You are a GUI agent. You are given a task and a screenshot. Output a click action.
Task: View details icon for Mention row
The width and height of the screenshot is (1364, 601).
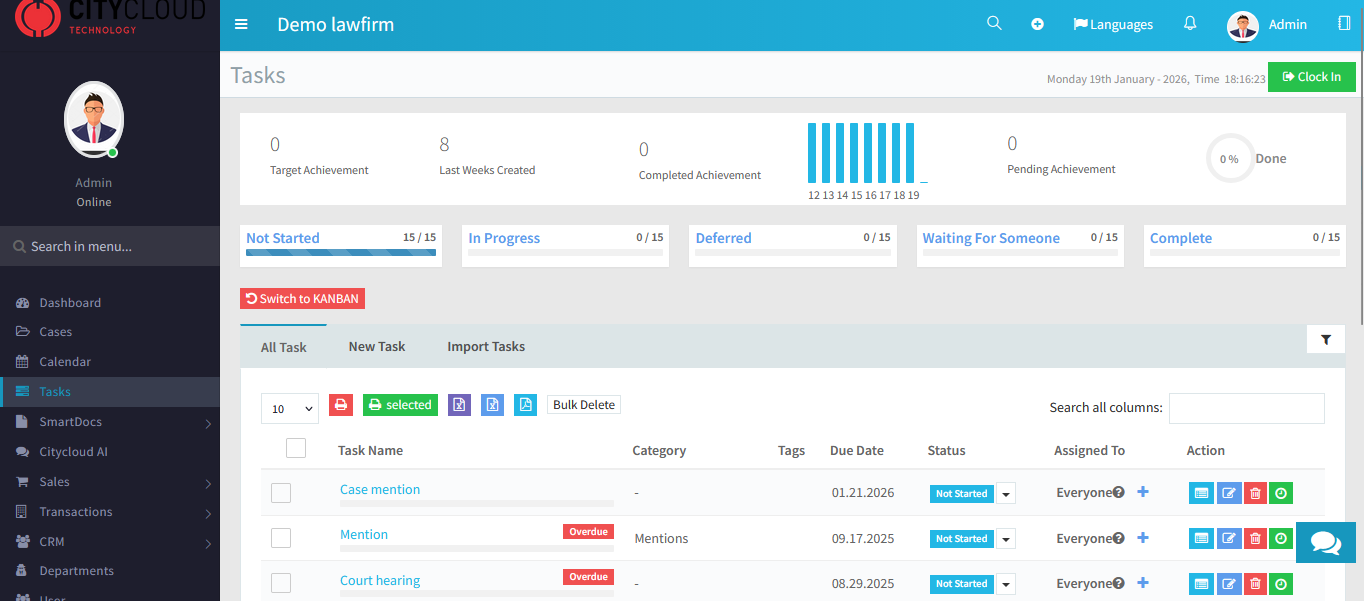click(x=1201, y=538)
